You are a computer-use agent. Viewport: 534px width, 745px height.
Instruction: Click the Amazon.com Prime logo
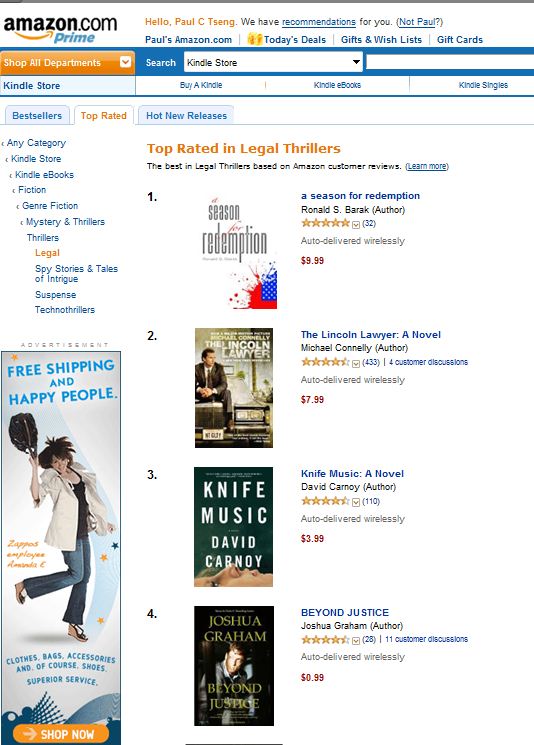(x=60, y=29)
